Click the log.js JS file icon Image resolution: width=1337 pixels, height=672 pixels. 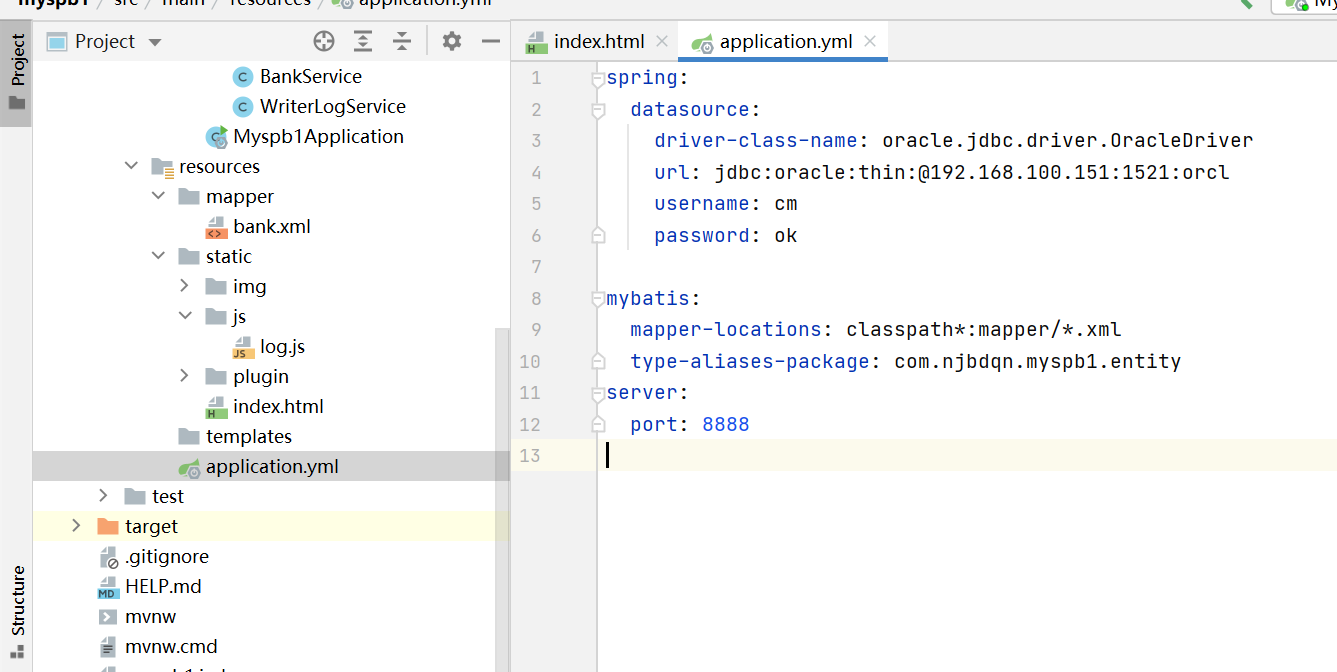(x=243, y=347)
